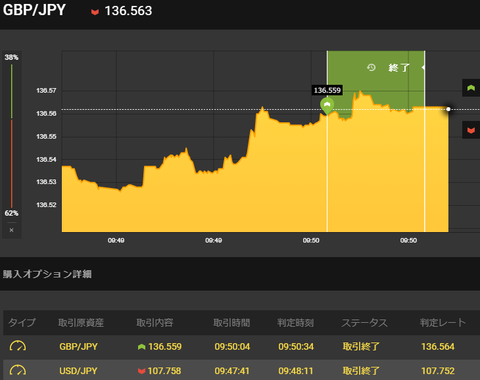The width and height of the screenshot is (480, 380).
Task: Click the small arrow at the green zone's edge
Action: pos(423,67)
